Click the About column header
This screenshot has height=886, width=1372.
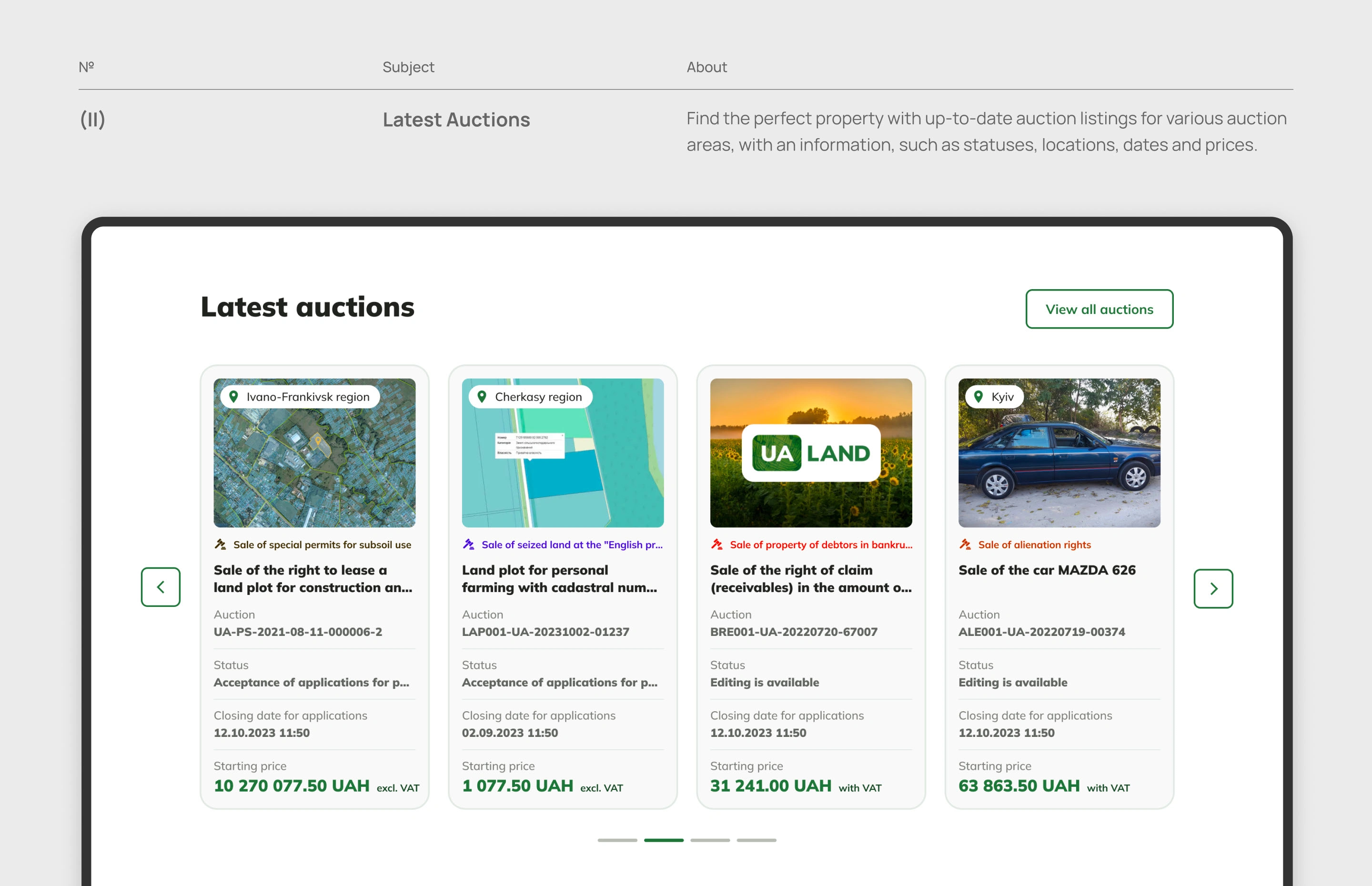706,67
